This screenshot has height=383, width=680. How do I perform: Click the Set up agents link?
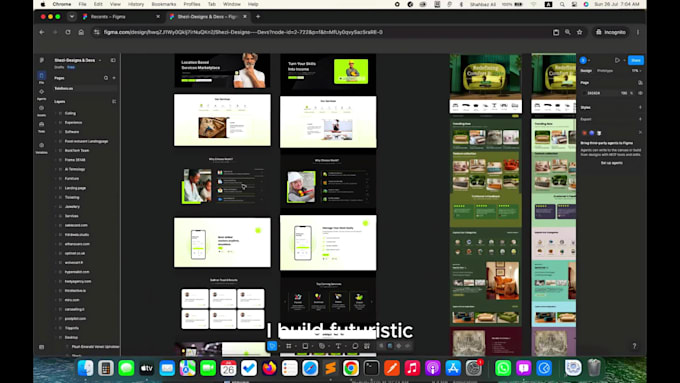tap(611, 163)
